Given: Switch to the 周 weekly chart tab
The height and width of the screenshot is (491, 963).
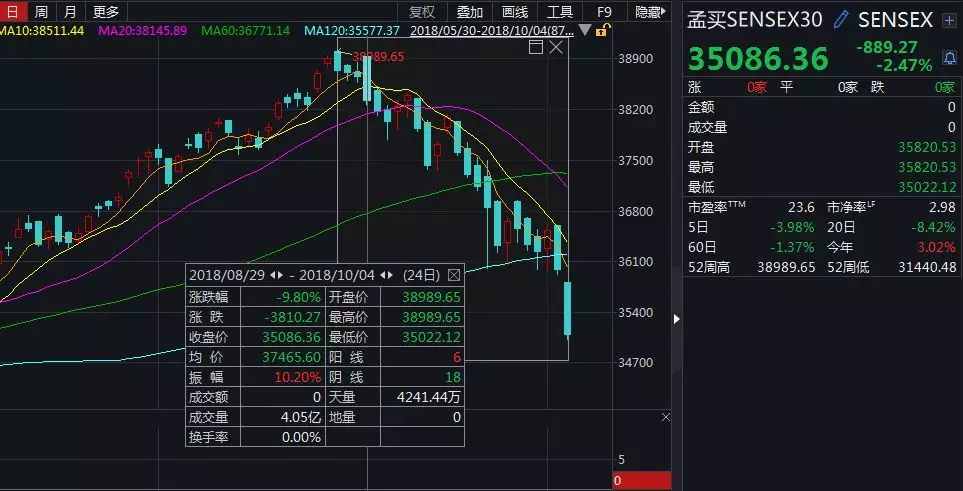Looking at the screenshot, I should (41, 11).
